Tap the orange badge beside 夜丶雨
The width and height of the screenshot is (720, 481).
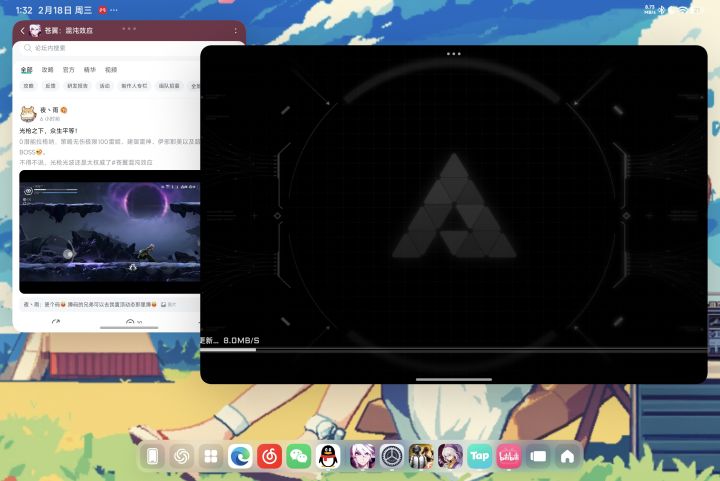pos(64,110)
